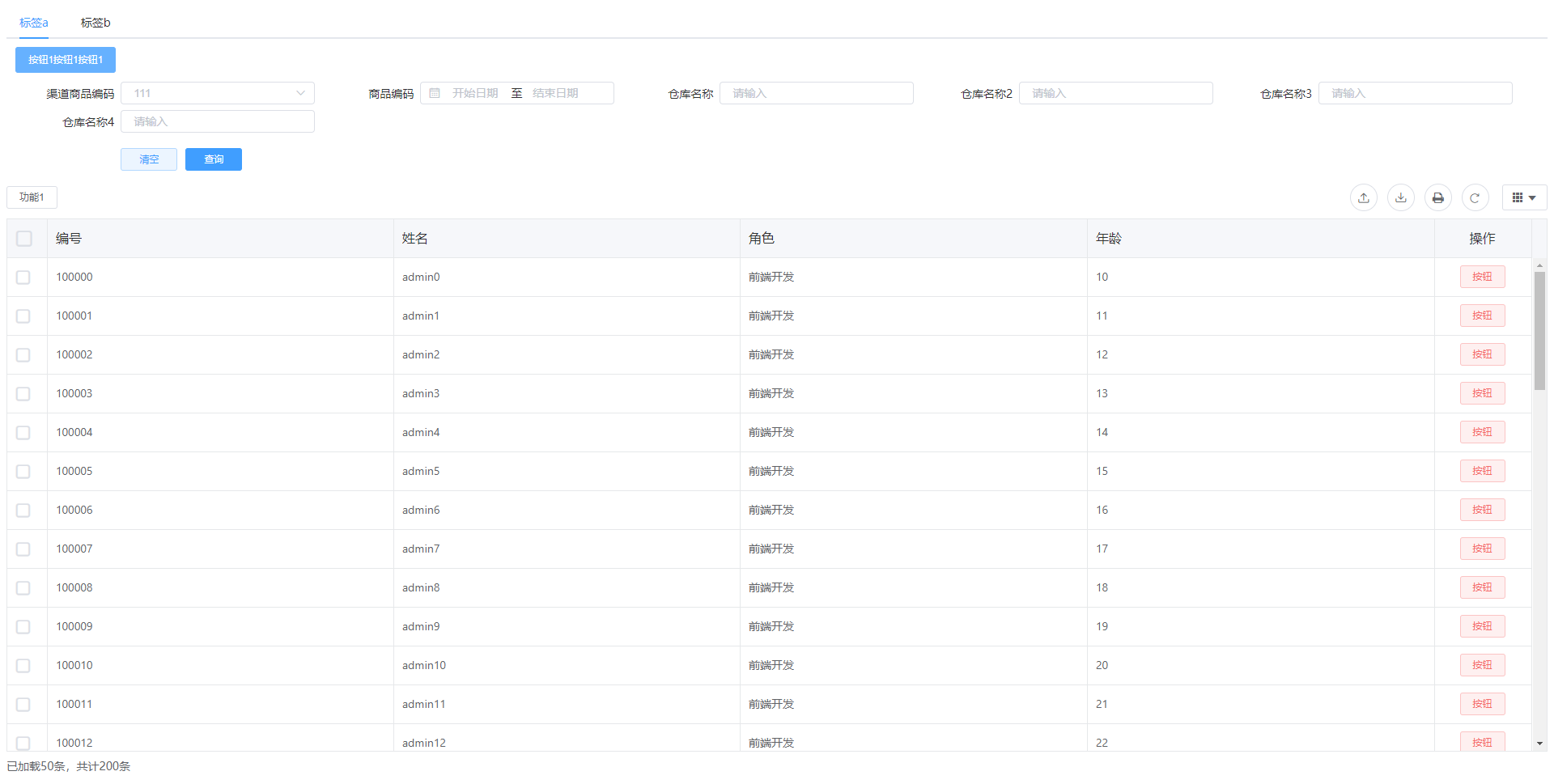Toggle the select-all checkbox in table header

click(24, 239)
